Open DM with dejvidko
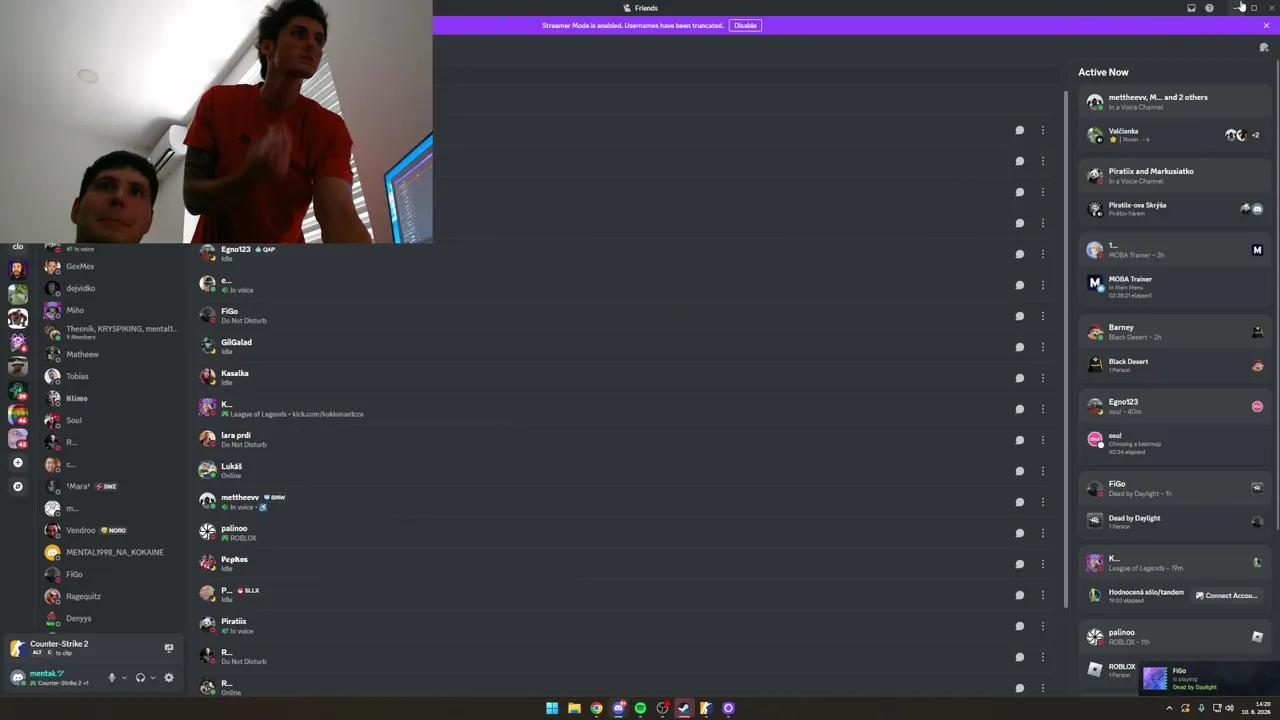 (x=112, y=288)
